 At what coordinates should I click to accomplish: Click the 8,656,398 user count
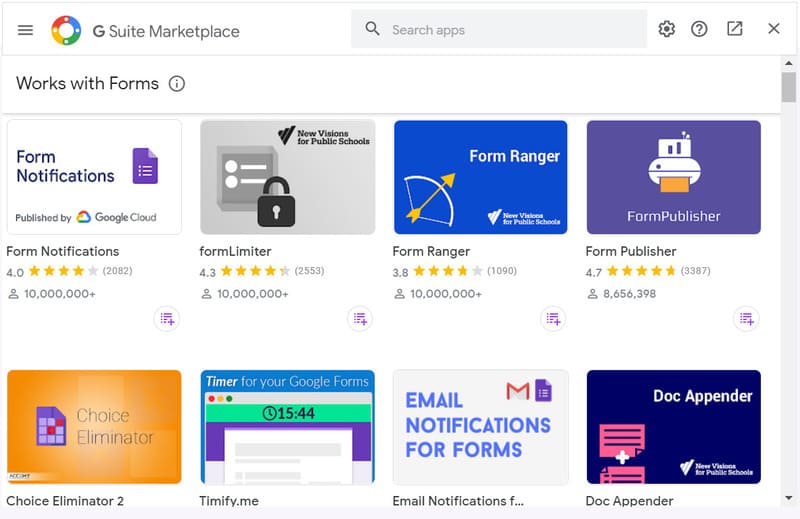630,294
